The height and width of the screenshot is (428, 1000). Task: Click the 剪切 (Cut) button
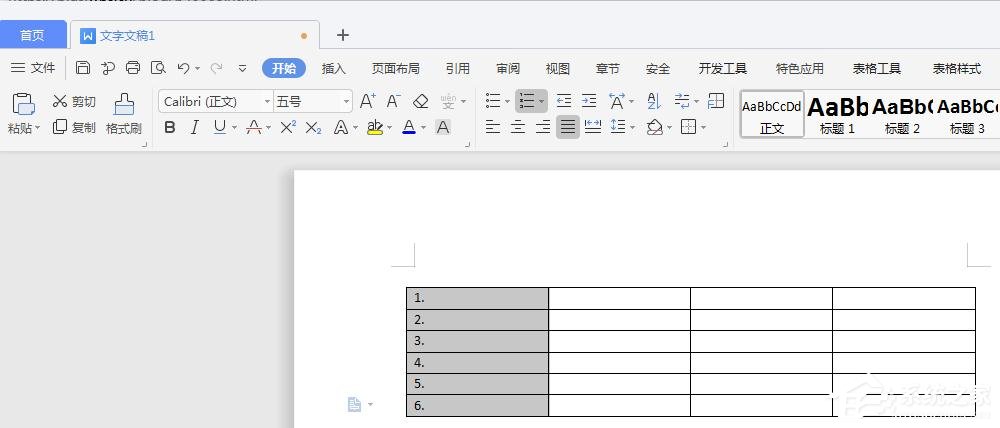[x=74, y=101]
